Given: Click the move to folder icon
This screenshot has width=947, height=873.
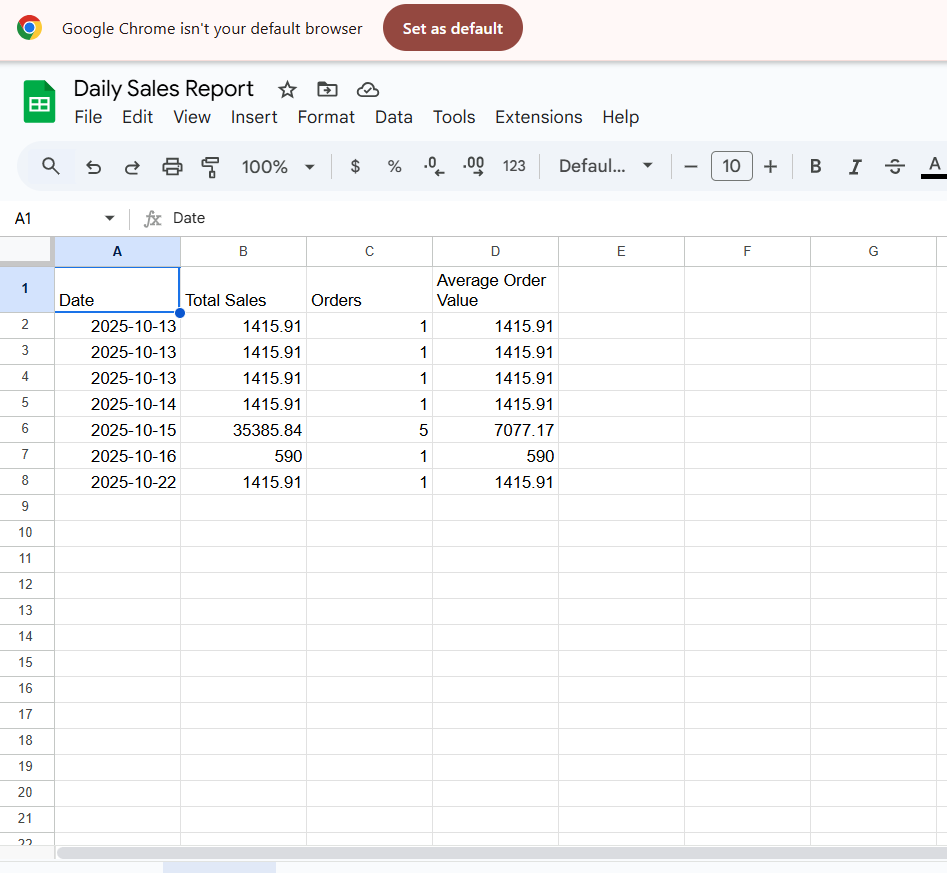Looking at the screenshot, I should [x=327, y=90].
